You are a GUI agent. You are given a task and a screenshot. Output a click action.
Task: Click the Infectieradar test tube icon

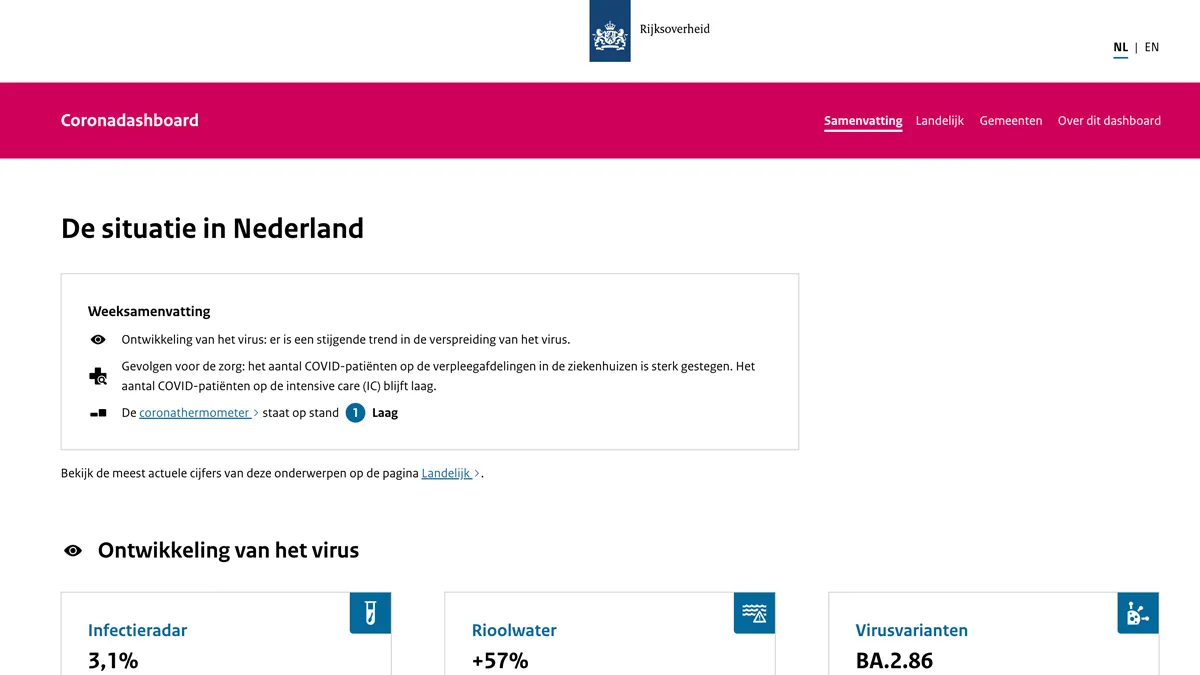click(370, 612)
